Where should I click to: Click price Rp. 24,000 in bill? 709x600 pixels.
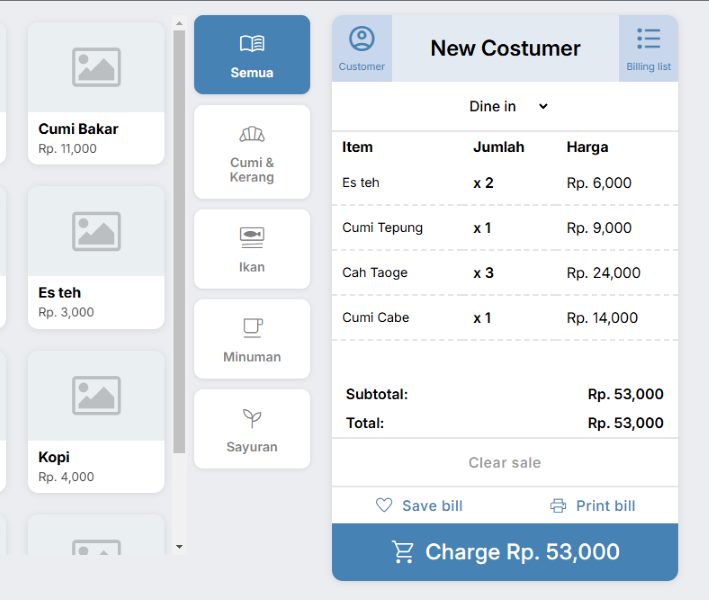pos(603,273)
